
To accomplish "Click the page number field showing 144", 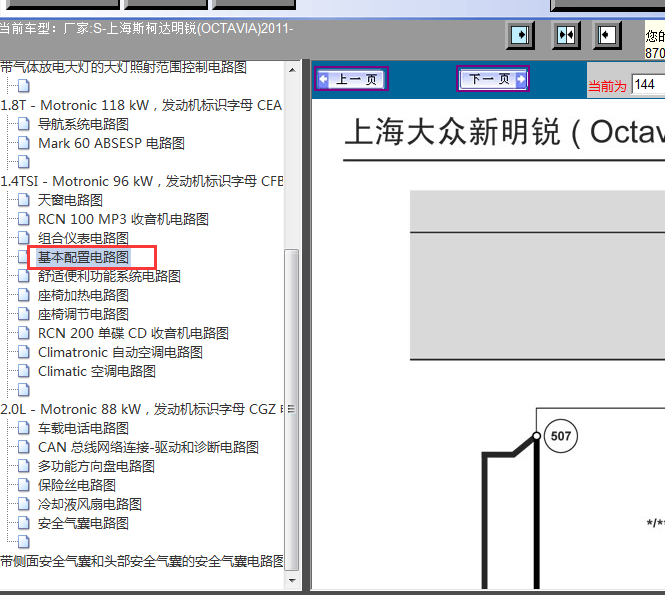I will click(648, 84).
